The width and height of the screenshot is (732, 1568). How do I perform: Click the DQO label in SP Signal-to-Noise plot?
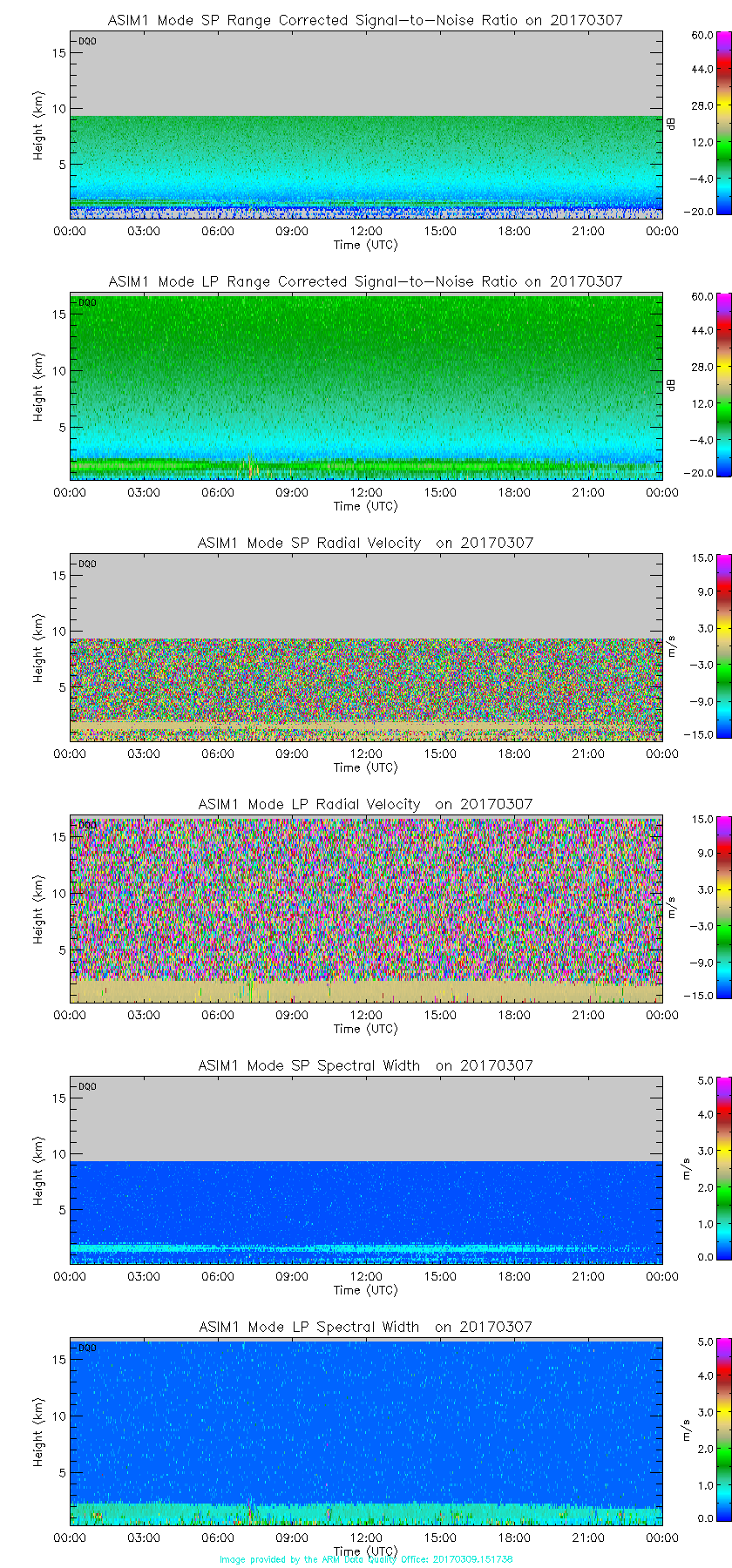pos(87,41)
